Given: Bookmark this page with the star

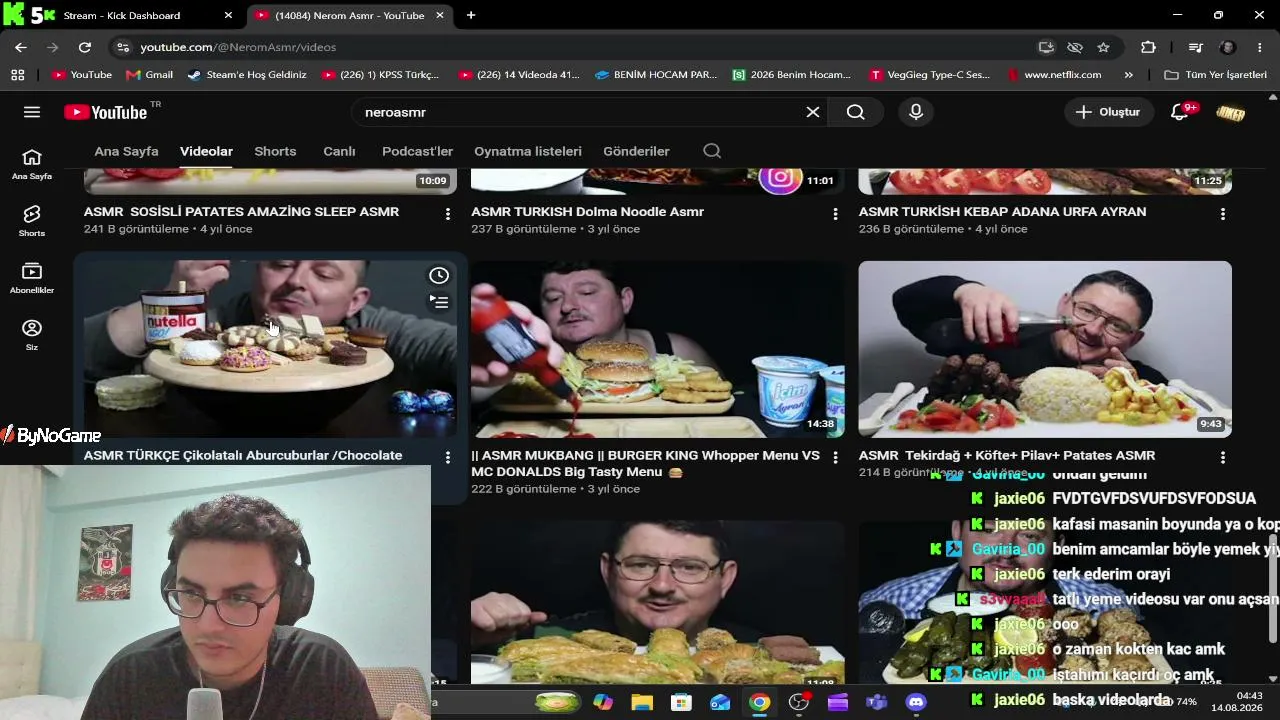Looking at the screenshot, I should point(1103,47).
